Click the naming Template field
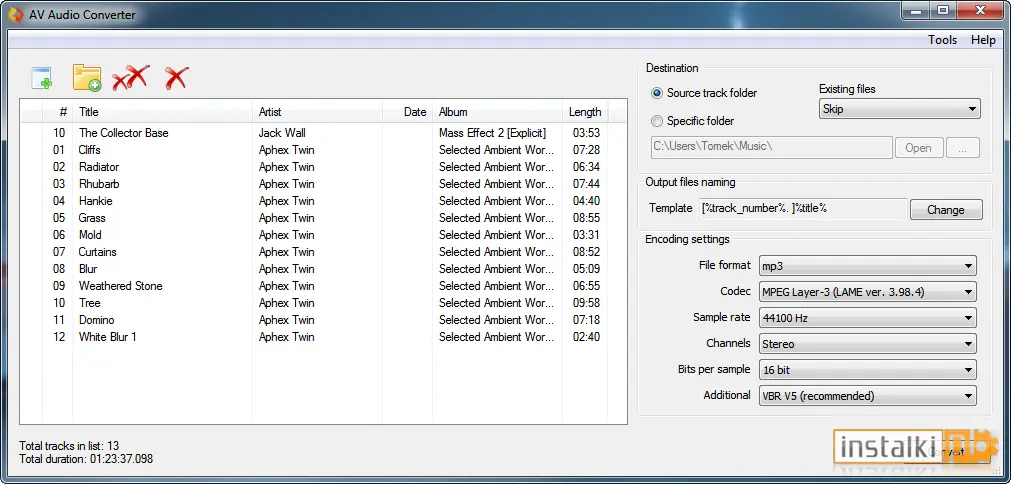1011x484 pixels. pos(803,209)
